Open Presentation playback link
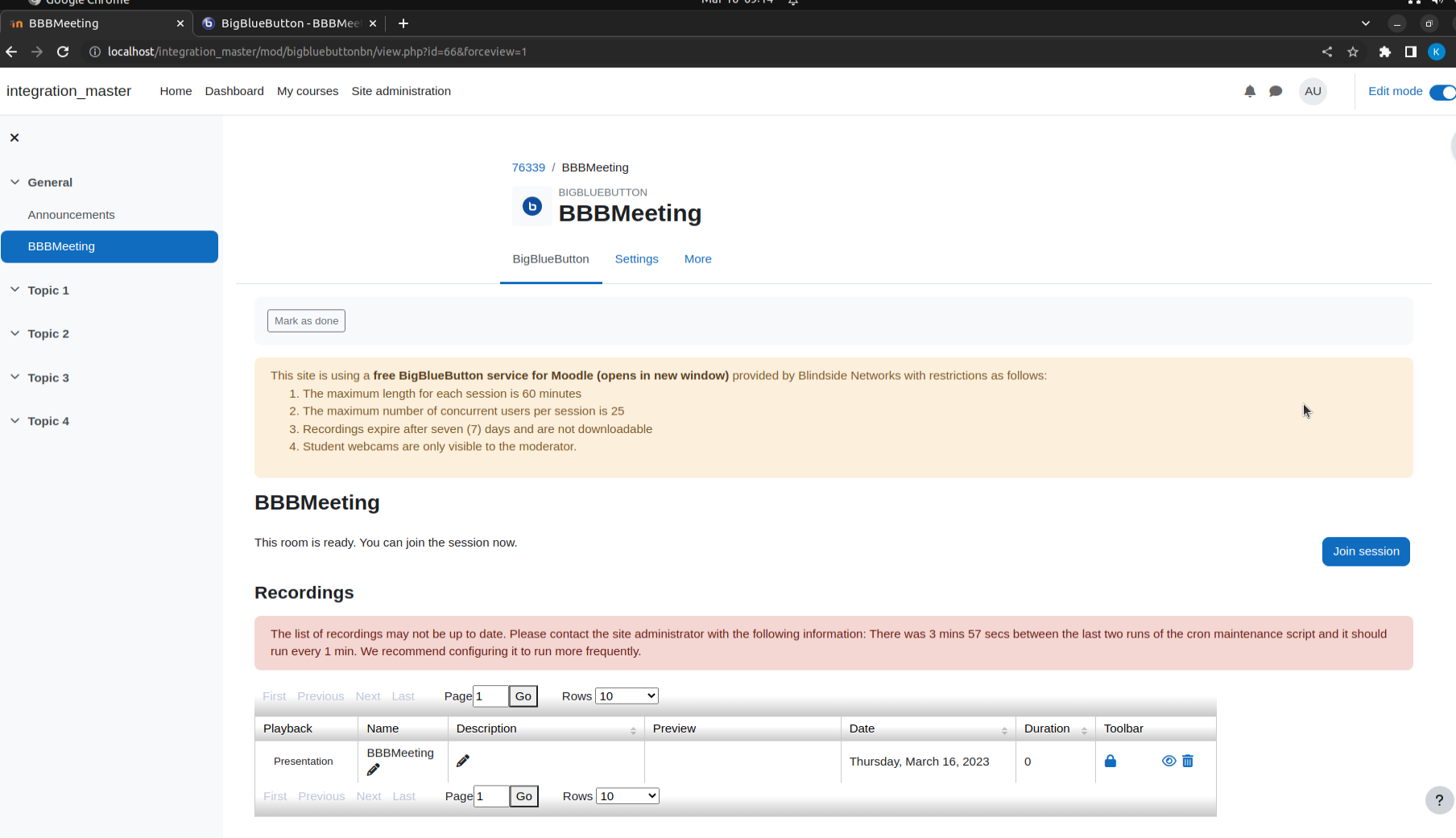 pyautogui.click(x=303, y=761)
